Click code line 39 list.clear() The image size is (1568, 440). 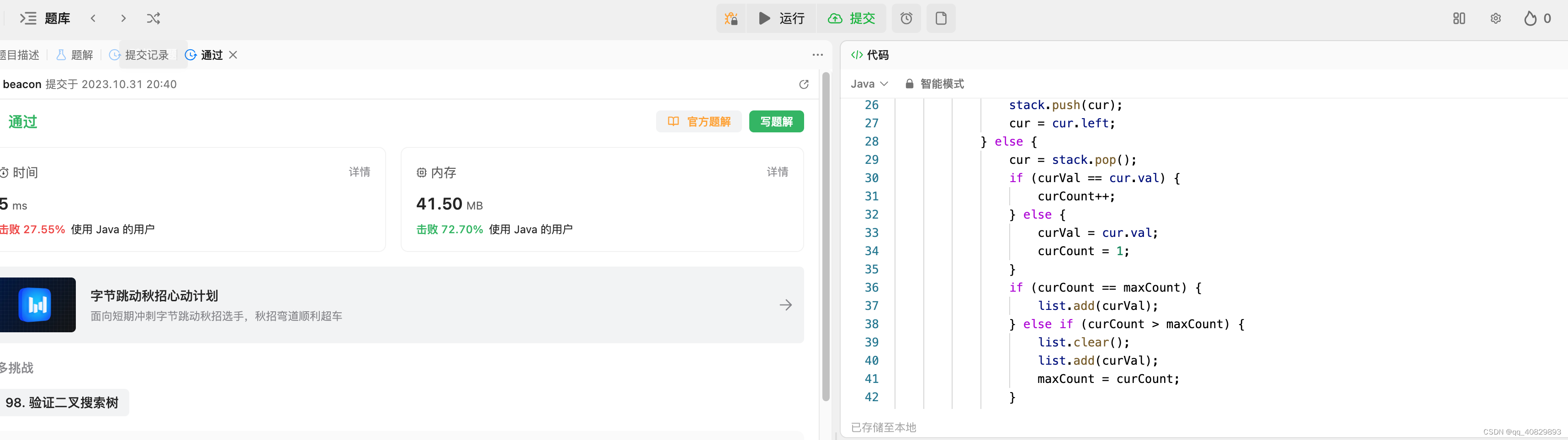pyautogui.click(x=1083, y=342)
